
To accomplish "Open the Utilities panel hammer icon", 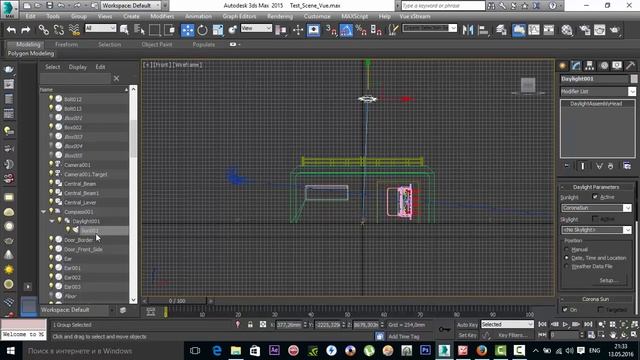I will [630, 66].
